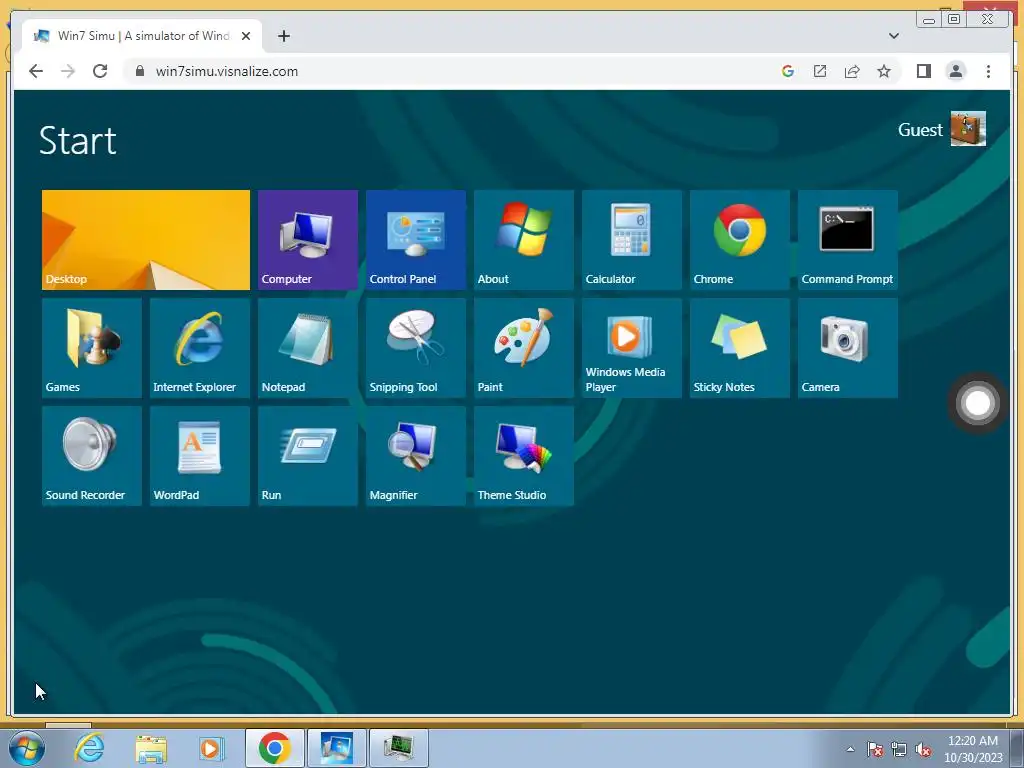Launch Internet Explorer from the taskbar
This screenshot has width=1024, height=768.
click(x=89, y=748)
